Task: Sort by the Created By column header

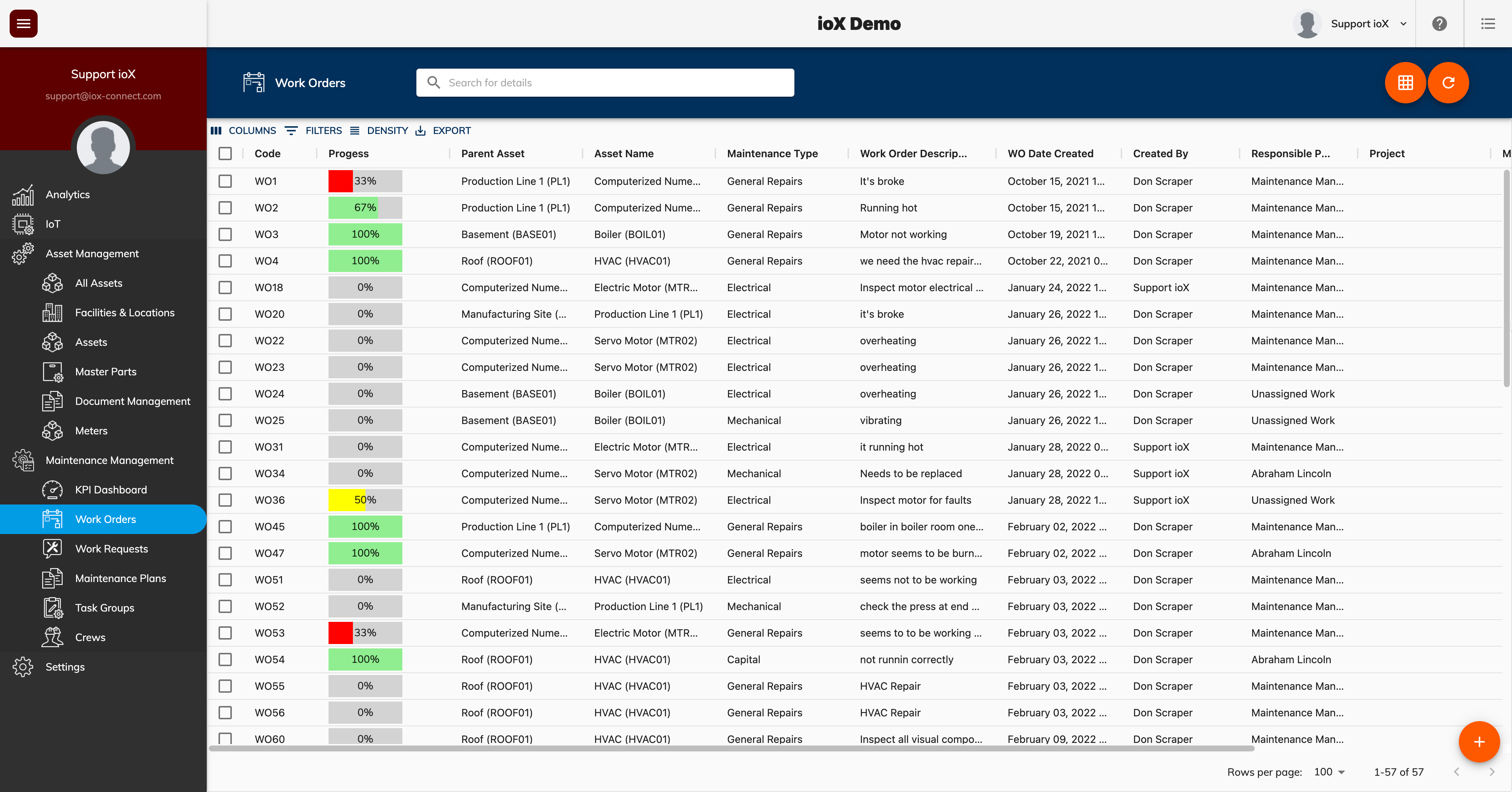Action: pos(1161,154)
